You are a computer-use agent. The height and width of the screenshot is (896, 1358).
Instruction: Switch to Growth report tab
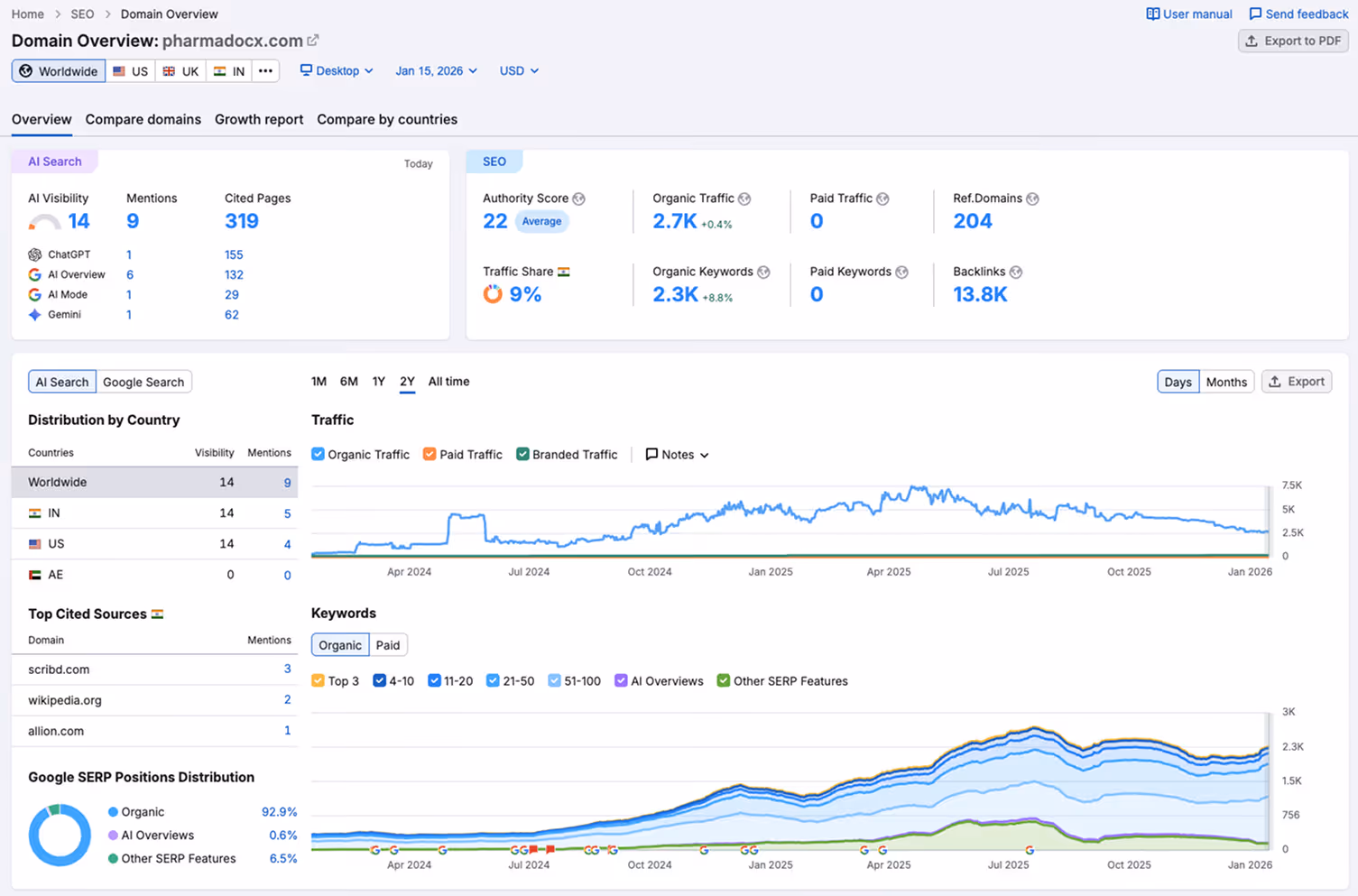[x=259, y=119]
